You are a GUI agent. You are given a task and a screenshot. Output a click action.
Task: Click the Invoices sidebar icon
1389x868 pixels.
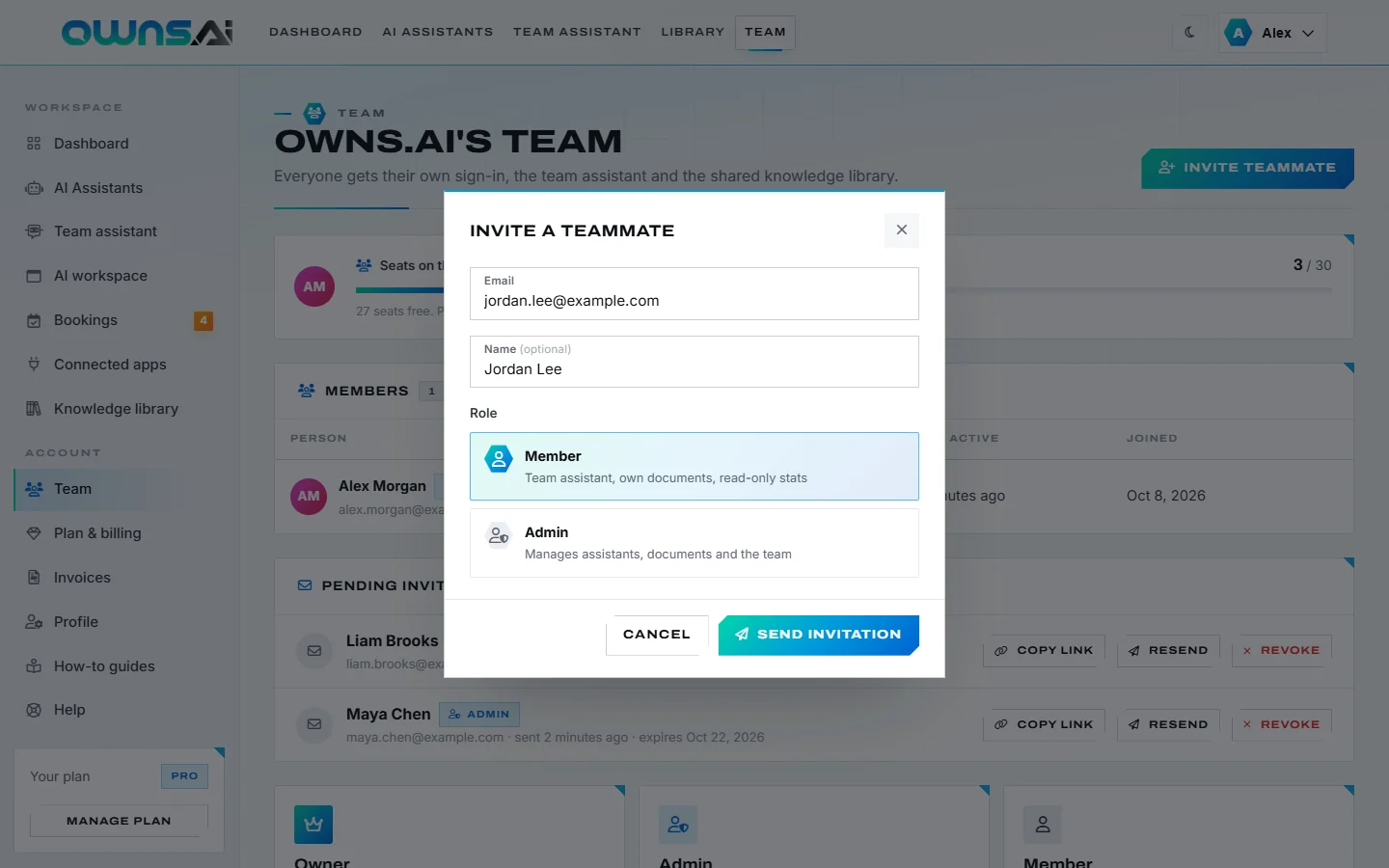(34, 578)
